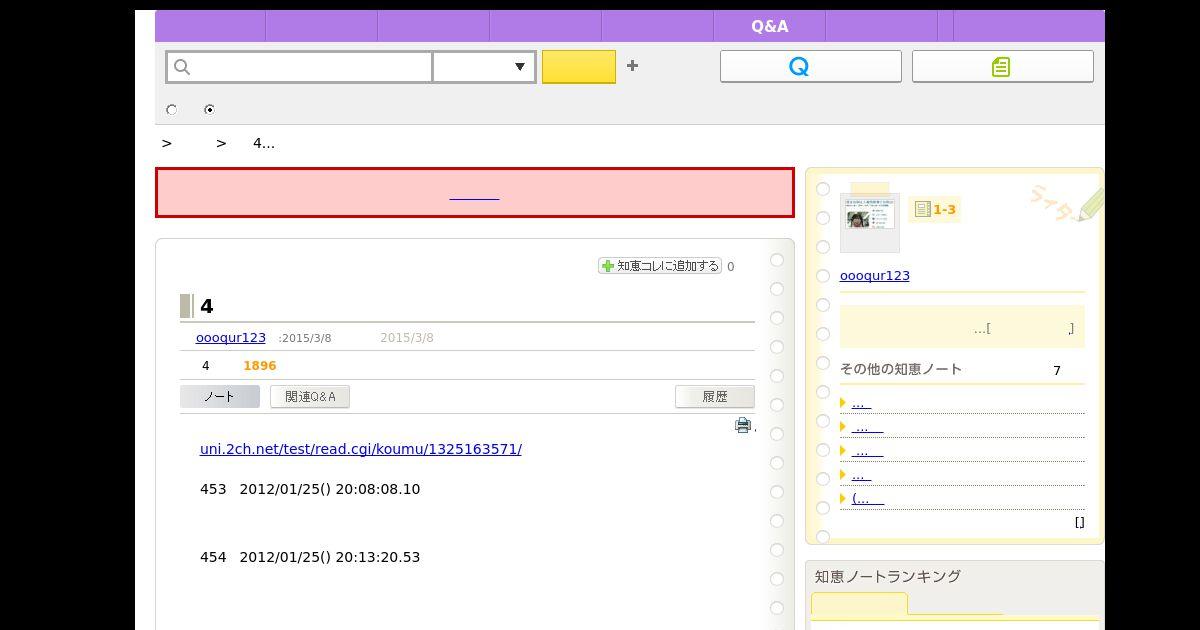The width and height of the screenshot is (1200, 630).
Task: Click the その他の知恵ノート heading
Action: pos(901,369)
